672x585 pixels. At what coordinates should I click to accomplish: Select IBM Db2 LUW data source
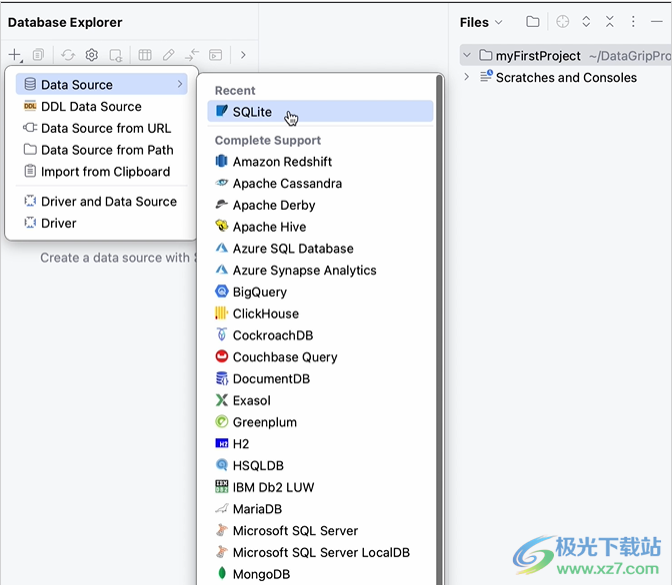click(x=320, y=487)
